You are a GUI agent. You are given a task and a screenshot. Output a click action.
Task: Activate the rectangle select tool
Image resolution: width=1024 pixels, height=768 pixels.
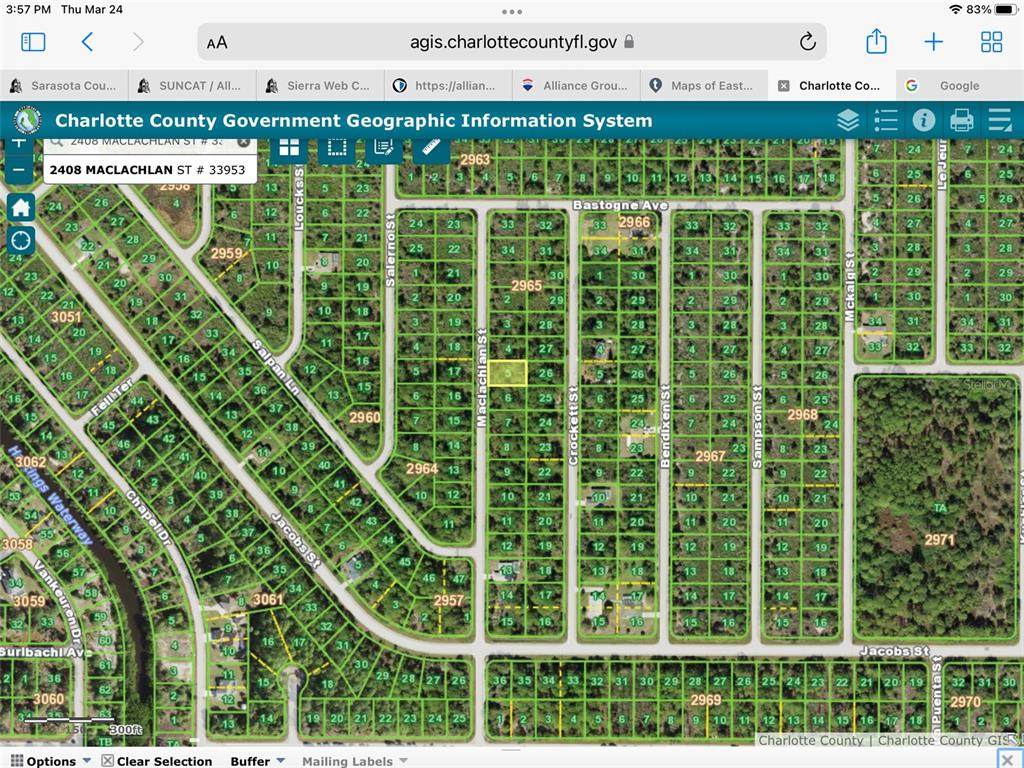coord(336,148)
